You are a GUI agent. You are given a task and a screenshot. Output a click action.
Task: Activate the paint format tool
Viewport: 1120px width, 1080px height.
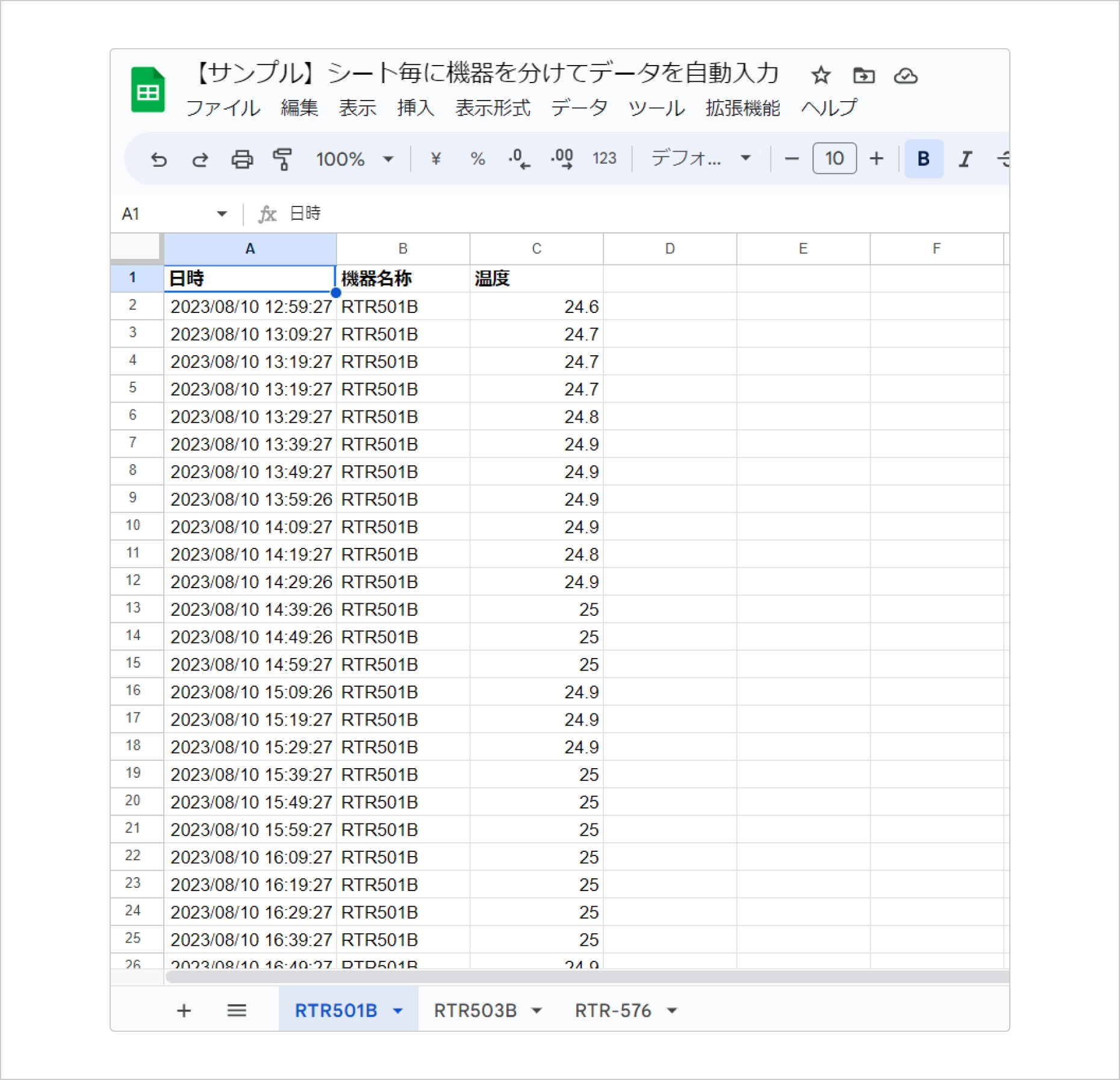282,160
